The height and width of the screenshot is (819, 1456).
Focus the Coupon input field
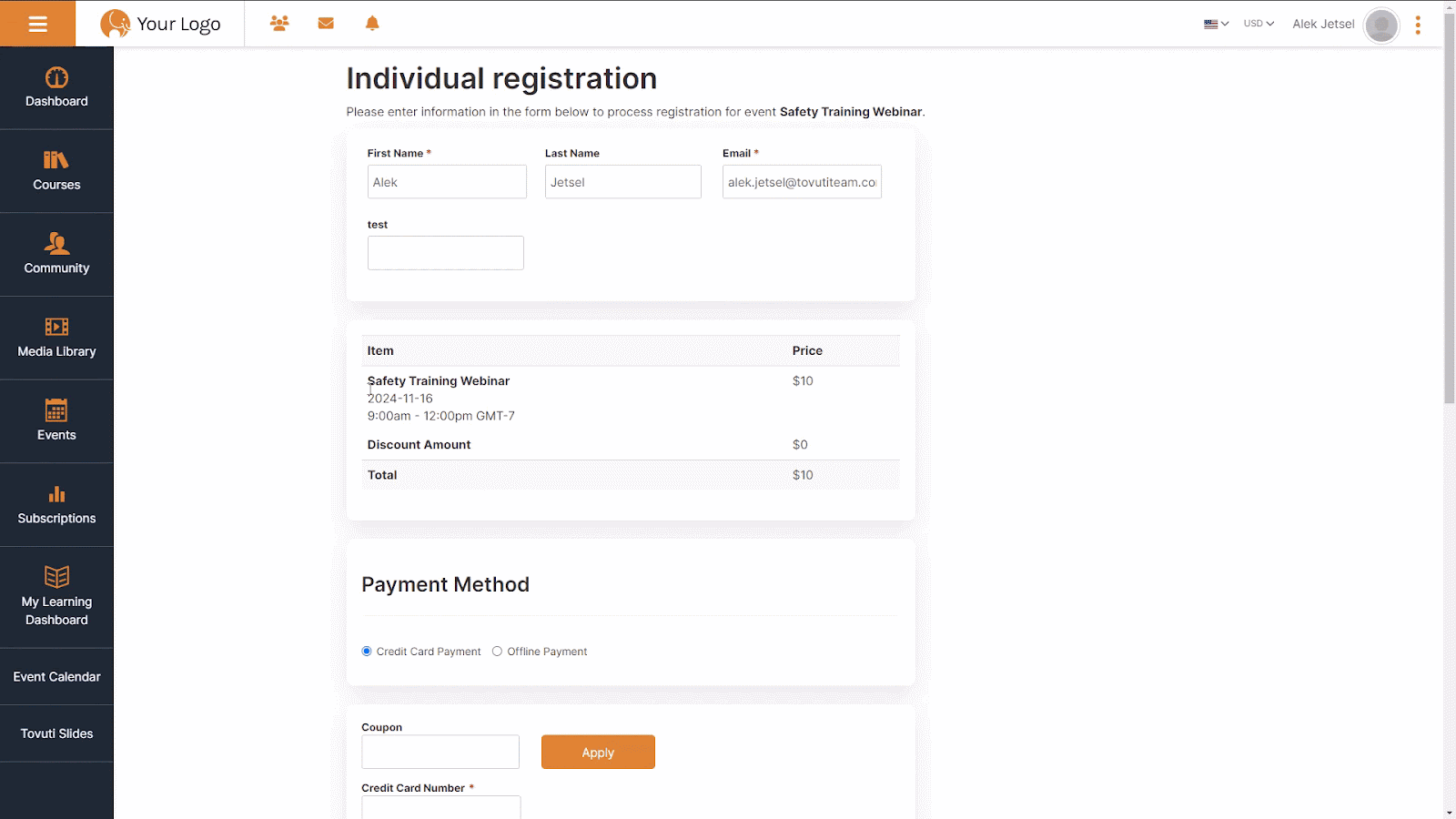tap(440, 753)
